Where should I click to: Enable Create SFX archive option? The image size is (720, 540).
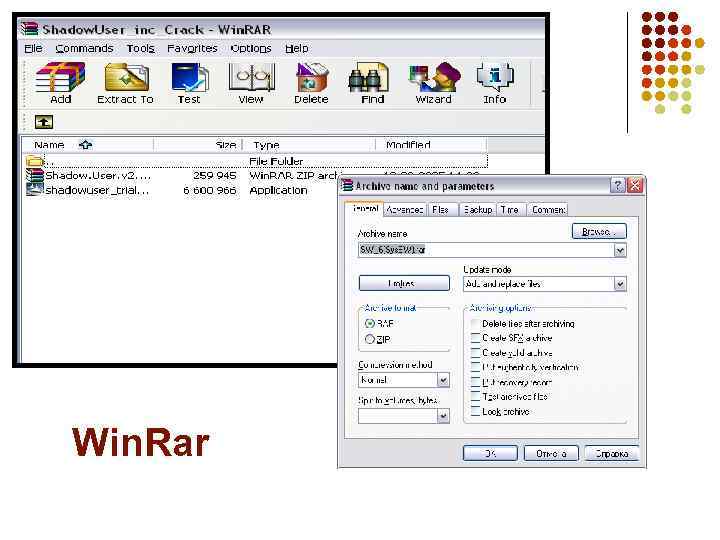475,338
